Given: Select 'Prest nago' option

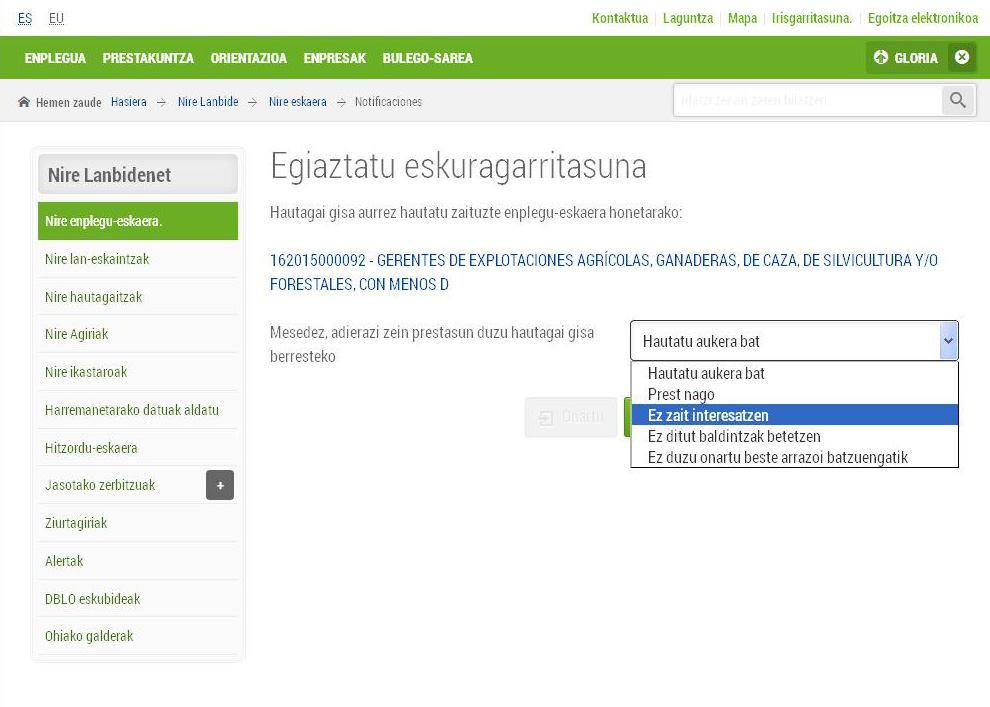Looking at the screenshot, I should click(681, 394).
